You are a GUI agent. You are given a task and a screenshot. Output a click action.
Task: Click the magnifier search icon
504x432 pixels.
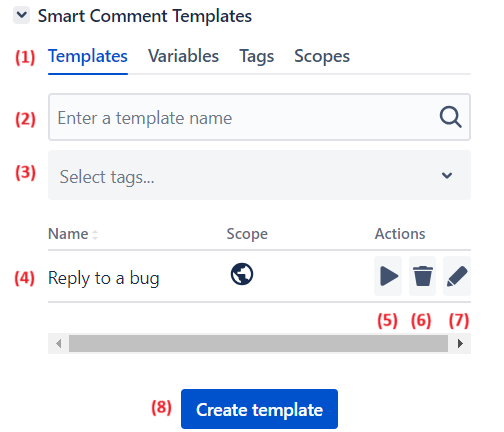coord(450,117)
